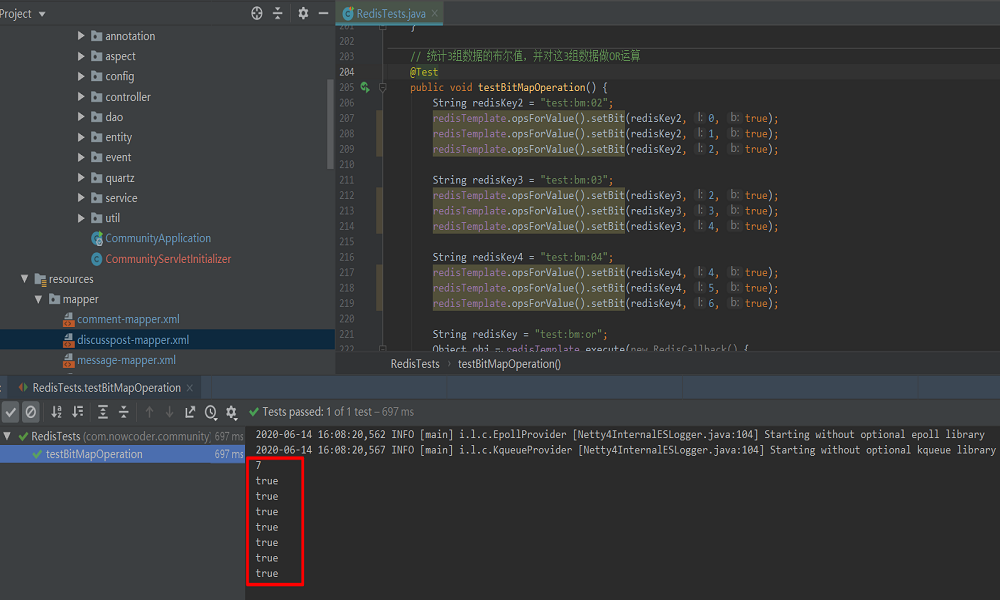Sort tests alphabetically

click(57, 412)
